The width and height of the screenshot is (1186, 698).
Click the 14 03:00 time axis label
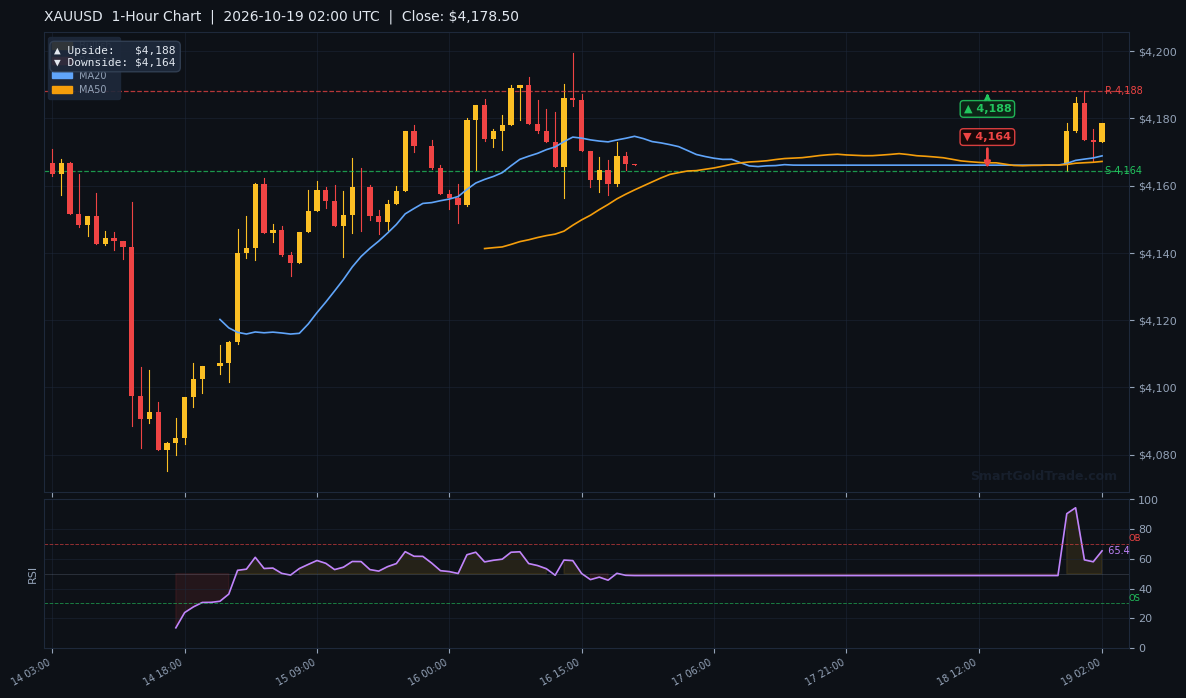[31, 672]
